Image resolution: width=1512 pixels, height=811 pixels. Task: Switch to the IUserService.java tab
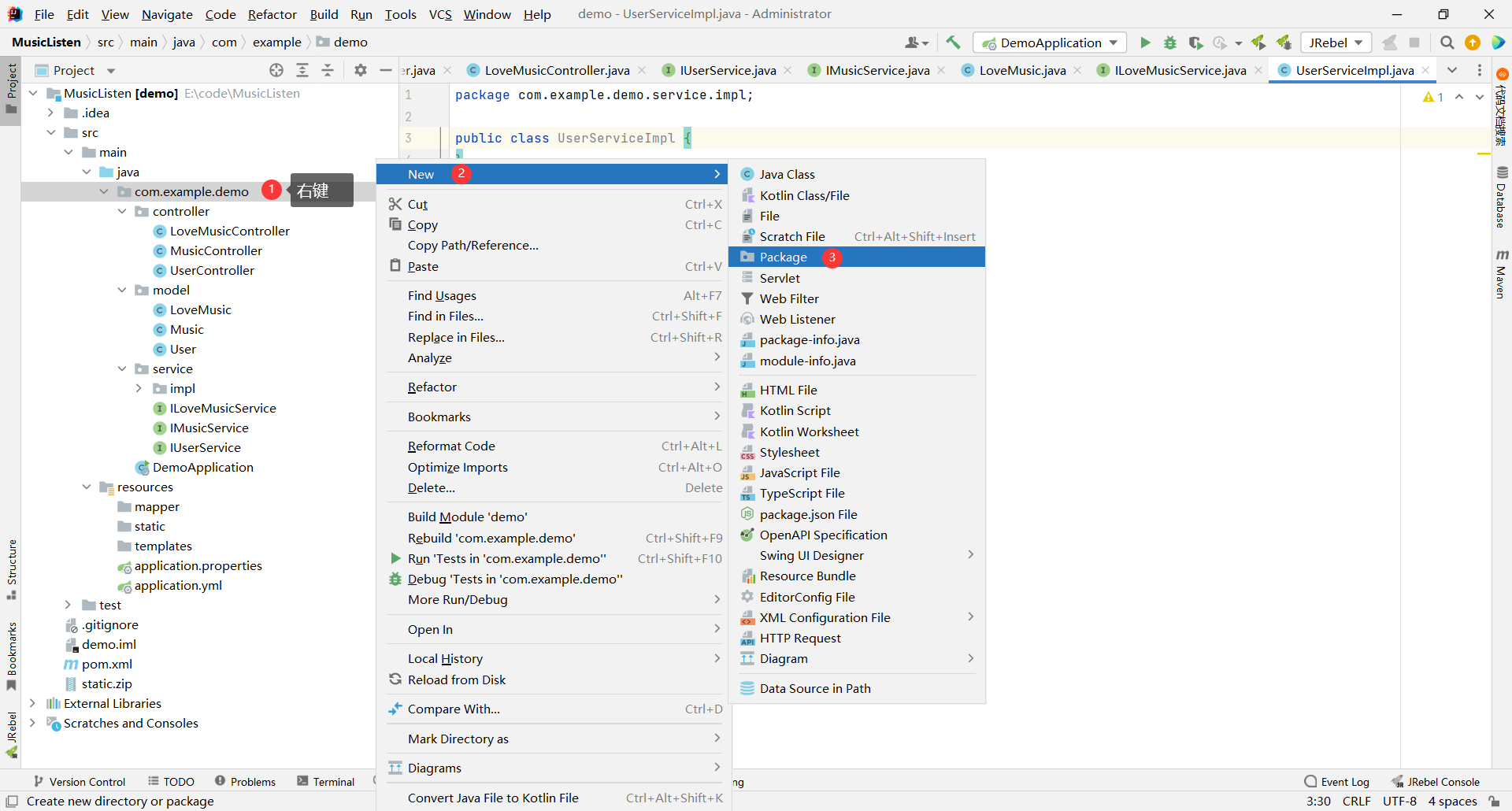726,70
